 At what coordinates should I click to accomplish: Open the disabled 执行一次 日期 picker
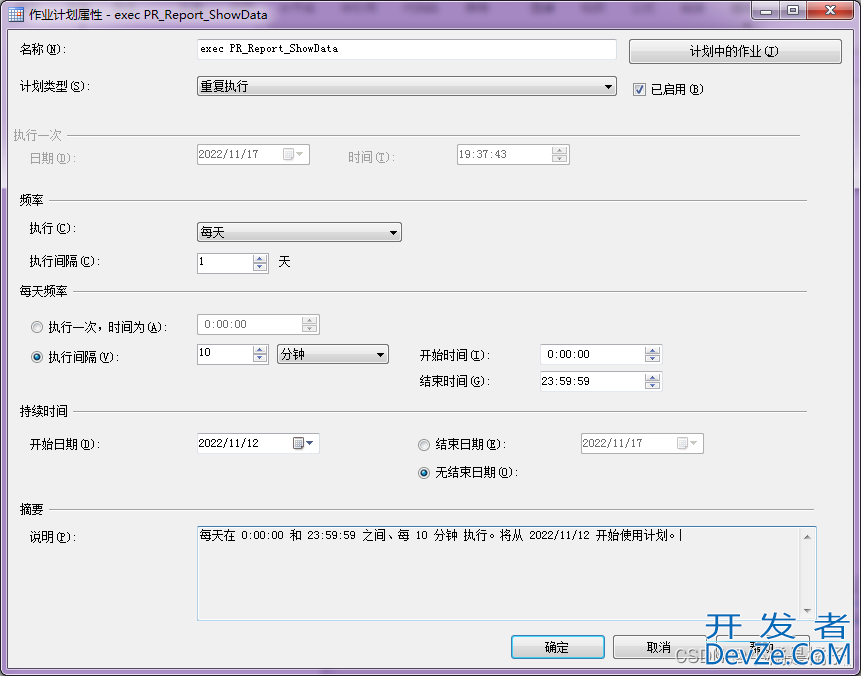pyautogui.click(x=293, y=154)
